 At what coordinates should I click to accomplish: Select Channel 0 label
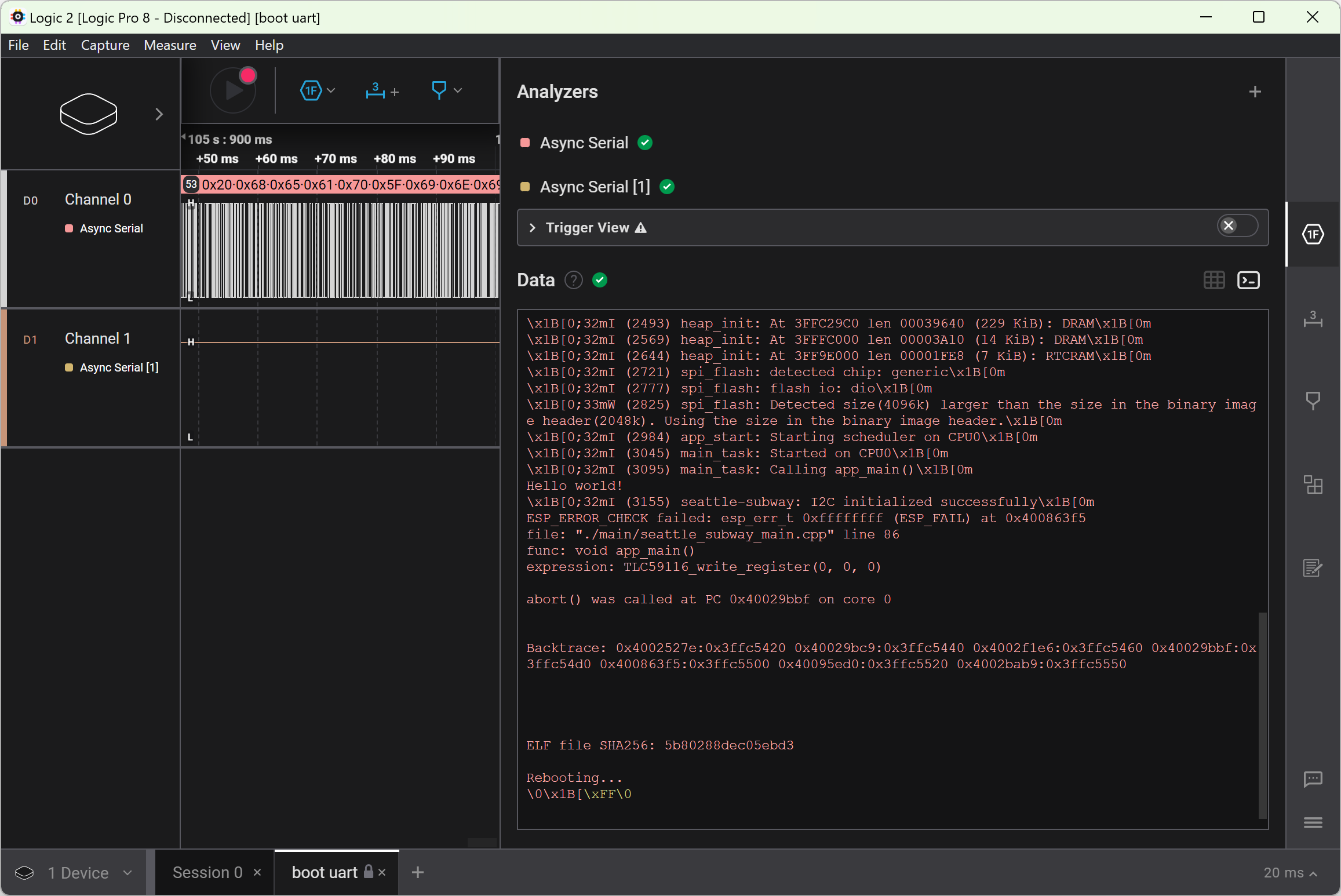pos(98,199)
